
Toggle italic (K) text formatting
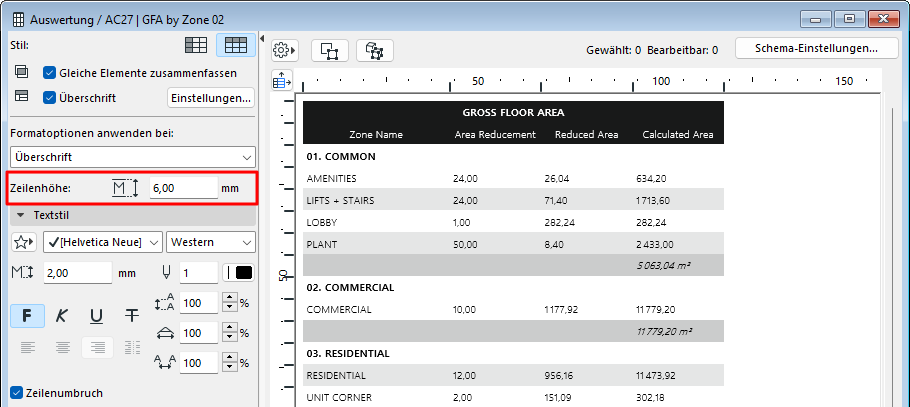(62, 316)
